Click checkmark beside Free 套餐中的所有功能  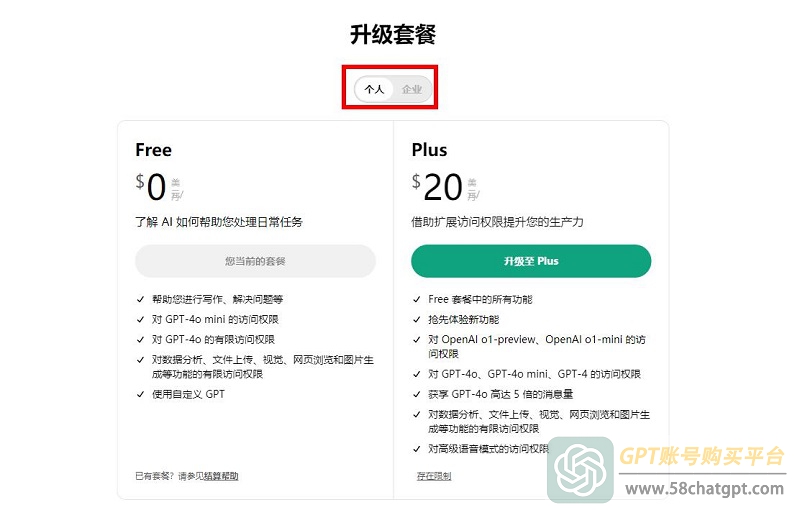pyautogui.click(x=416, y=299)
